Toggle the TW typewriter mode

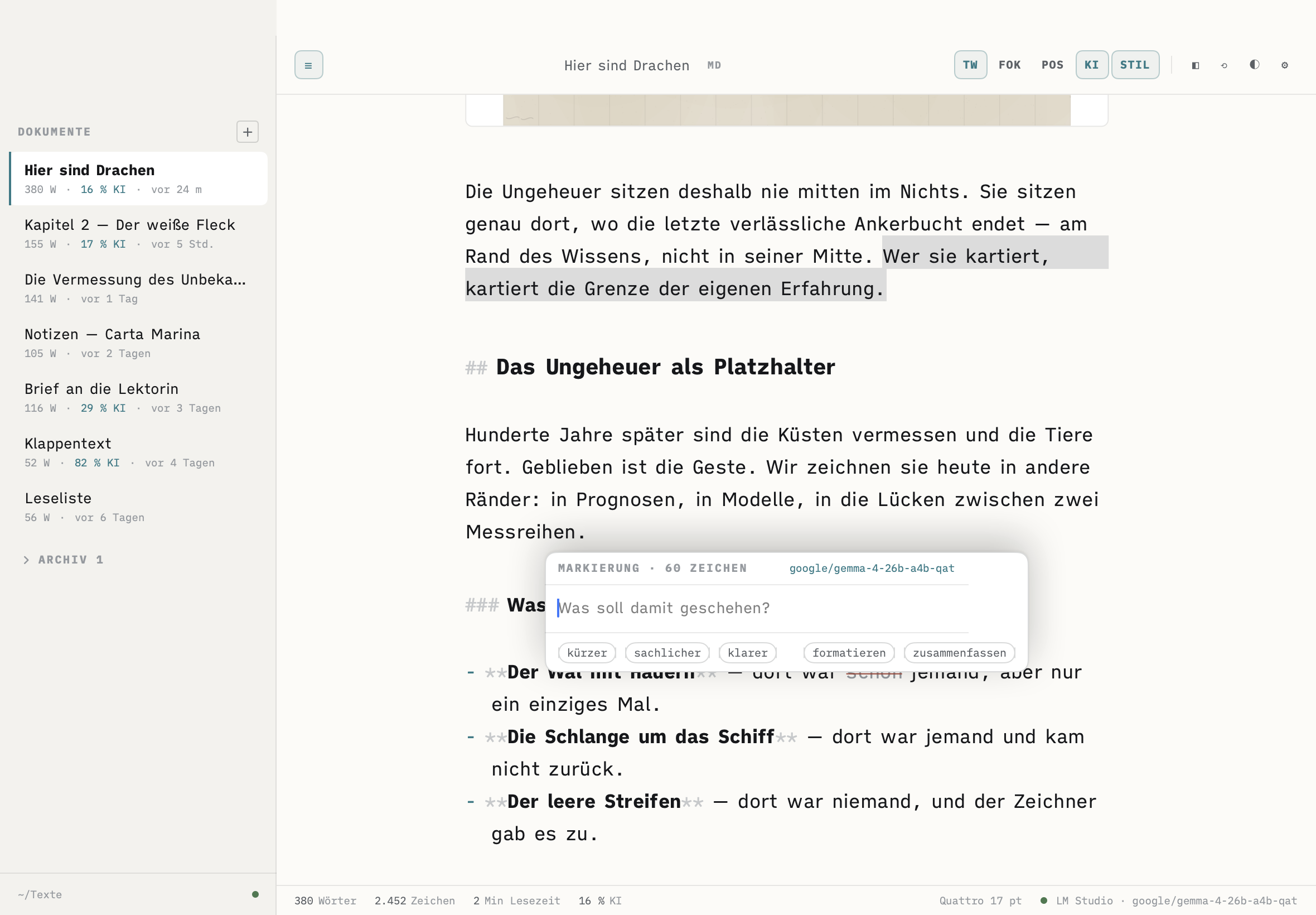[x=970, y=65]
